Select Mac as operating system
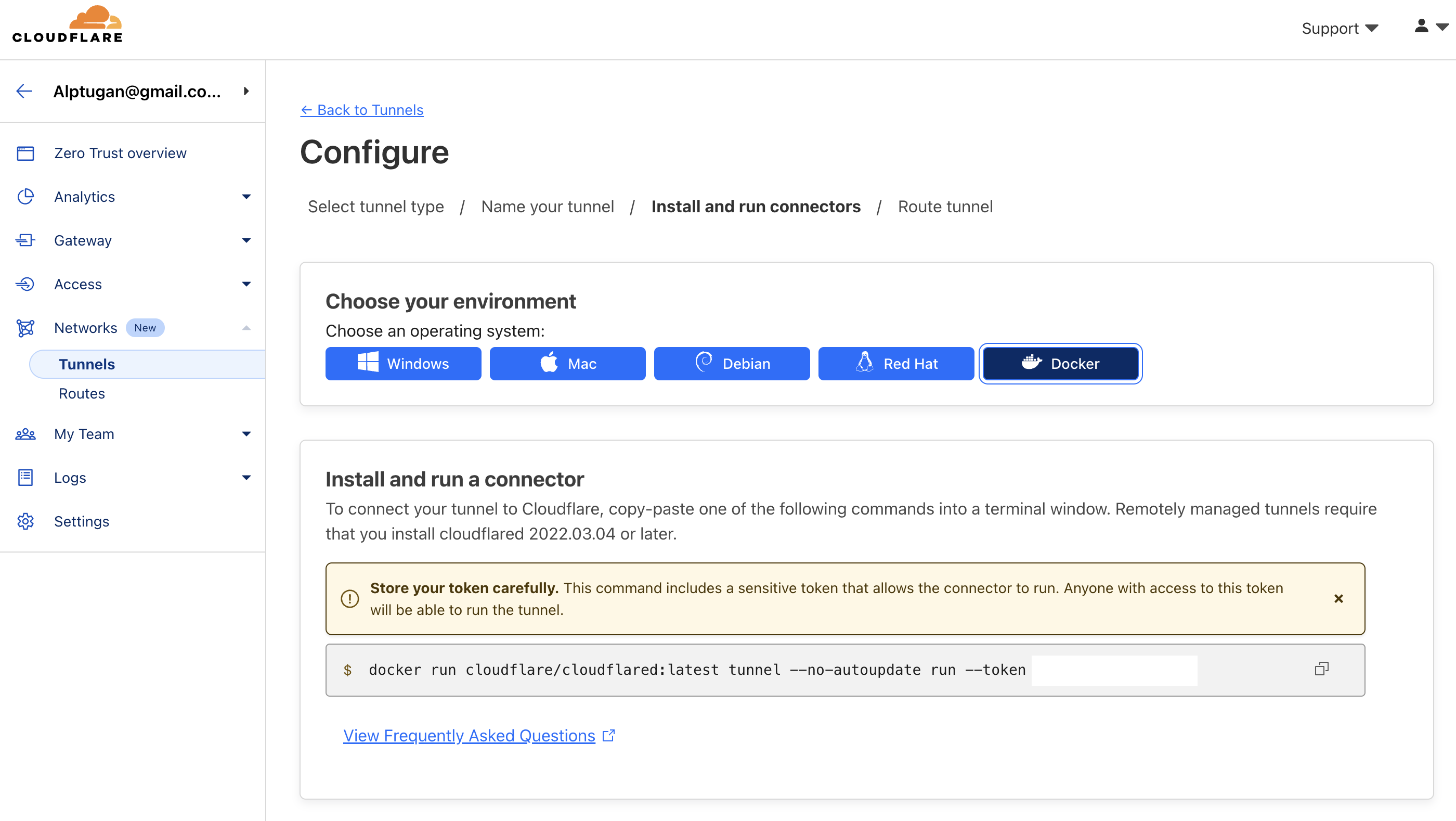Screen dimensions: 1456x821 pyautogui.click(x=567, y=364)
